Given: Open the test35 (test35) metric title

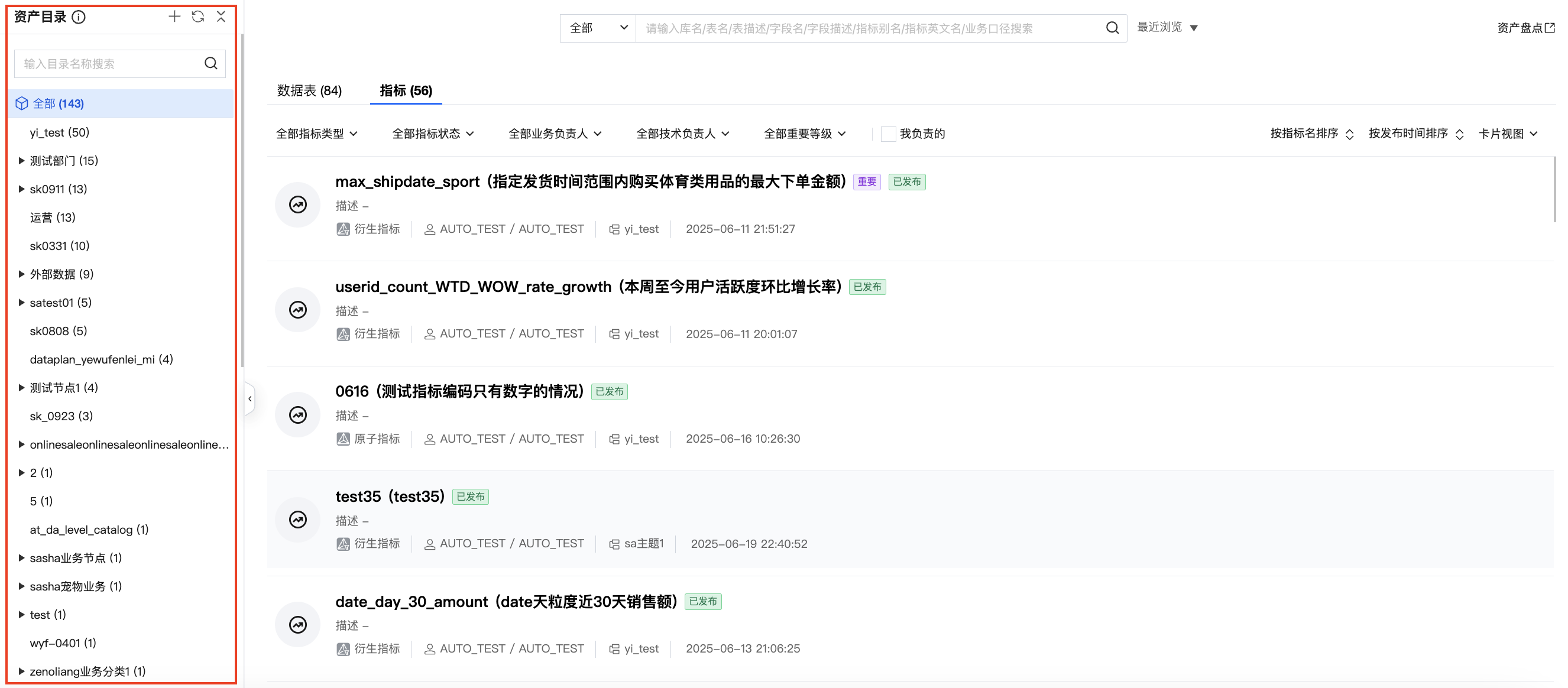Looking at the screenshot, I should (390, 496).
